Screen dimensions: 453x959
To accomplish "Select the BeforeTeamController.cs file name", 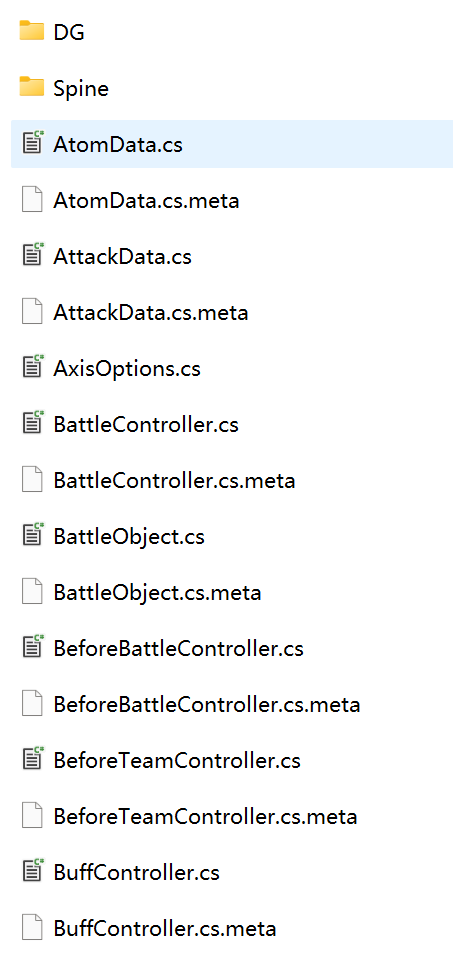I will coord(177,761).
